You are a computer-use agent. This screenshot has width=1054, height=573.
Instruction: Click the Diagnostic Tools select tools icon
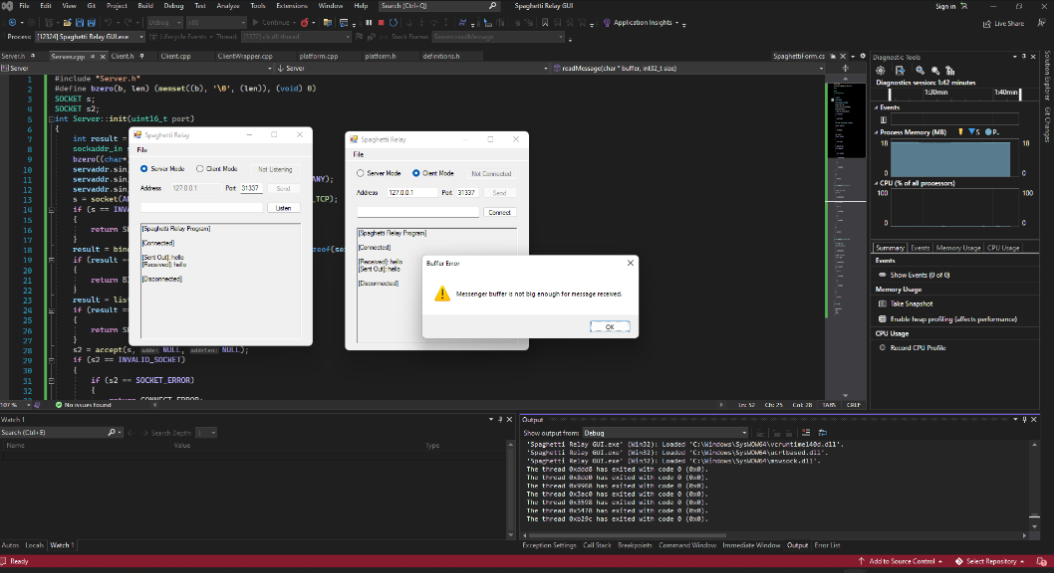point(899,70)
